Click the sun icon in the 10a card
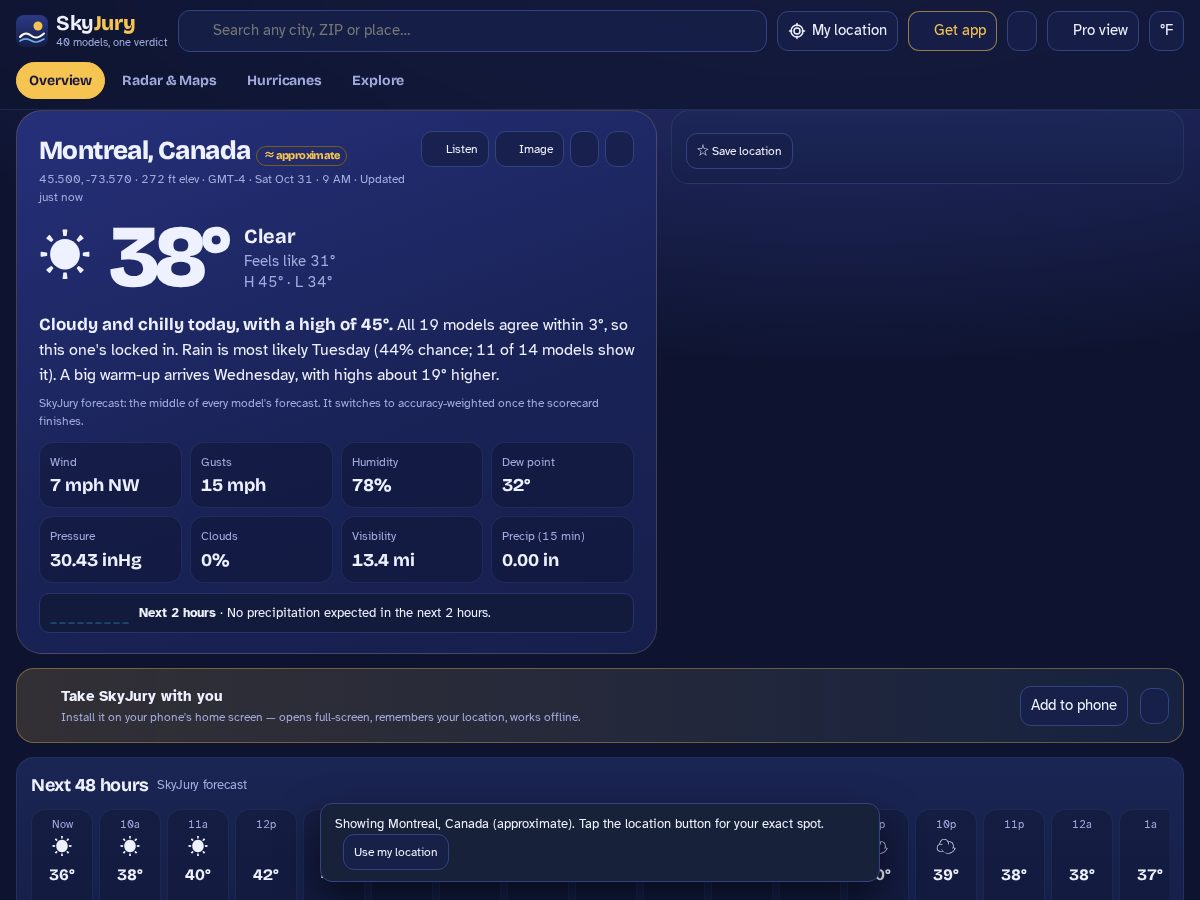The width and height of the screenshot is (1200, 900). click(130, 847)
